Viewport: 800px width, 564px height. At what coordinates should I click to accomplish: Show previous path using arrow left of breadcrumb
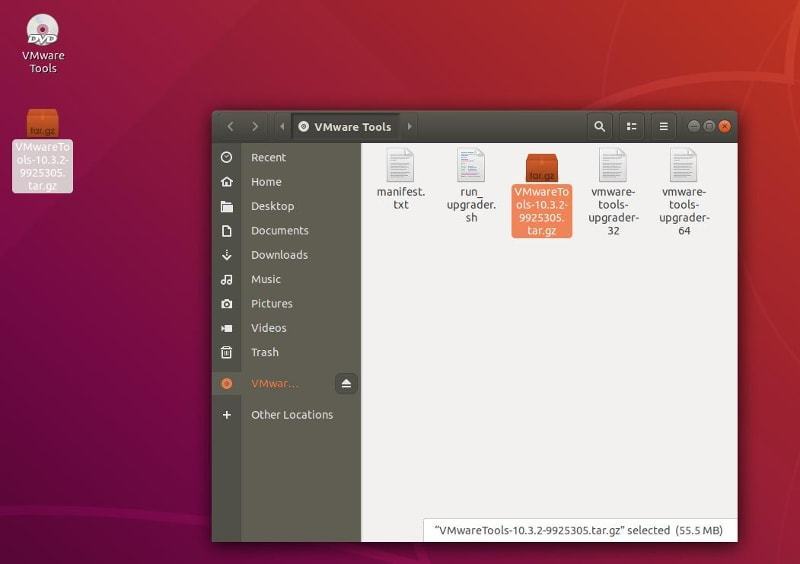pos(281,127)
